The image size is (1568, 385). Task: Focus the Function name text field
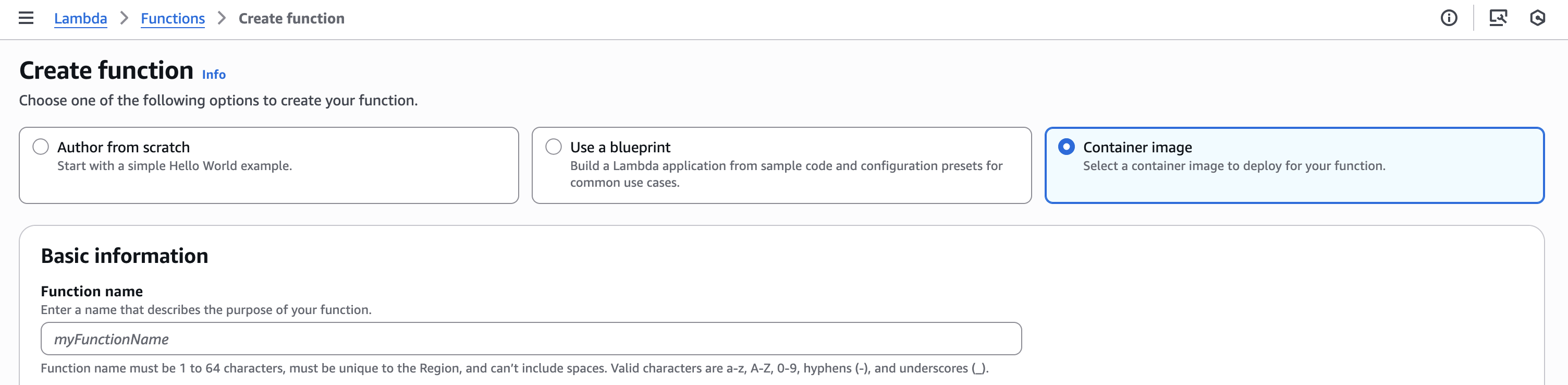pyautogui.click(x=531, y=339)
